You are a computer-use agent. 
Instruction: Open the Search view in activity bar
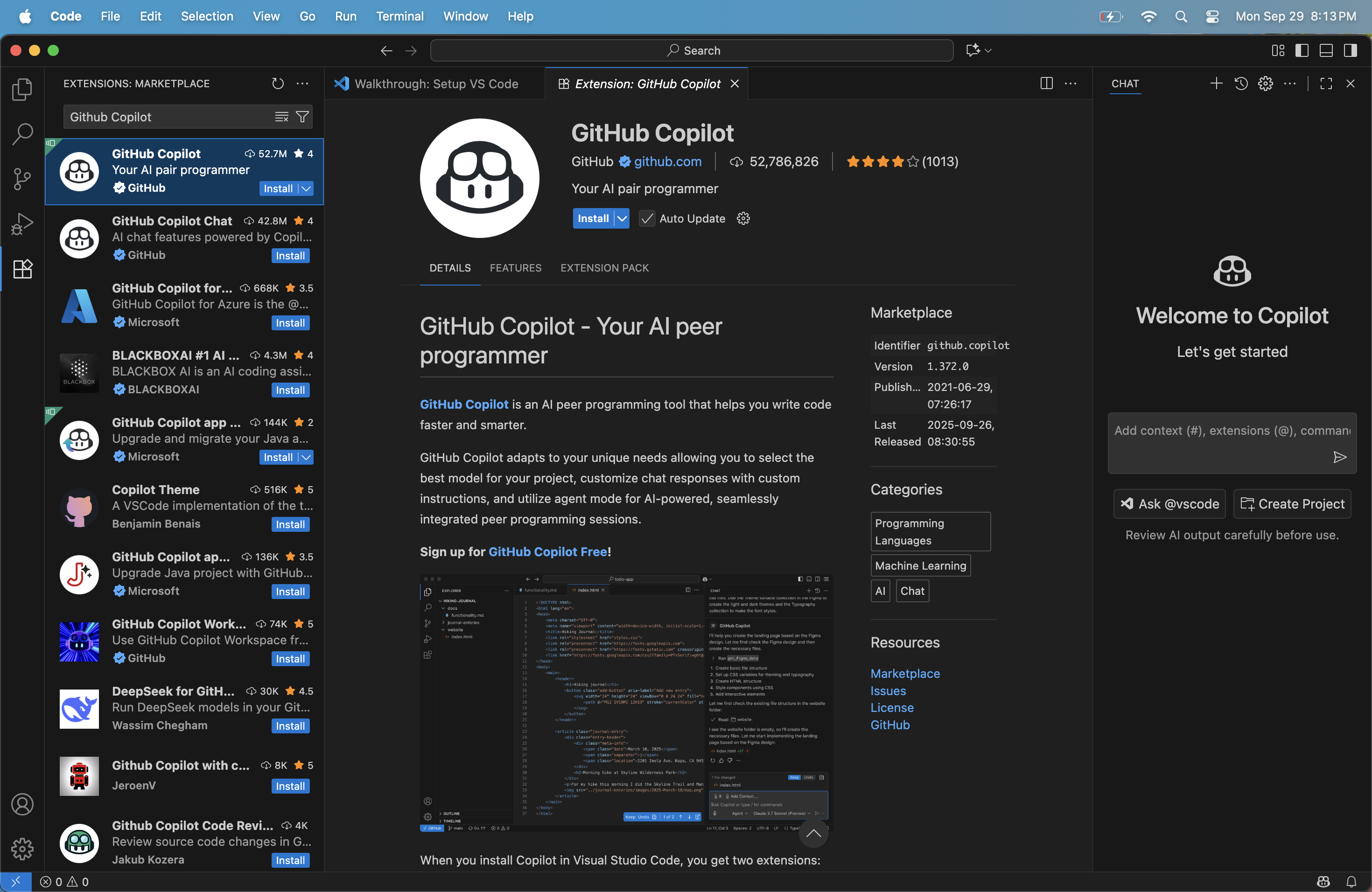click(22, 134)
